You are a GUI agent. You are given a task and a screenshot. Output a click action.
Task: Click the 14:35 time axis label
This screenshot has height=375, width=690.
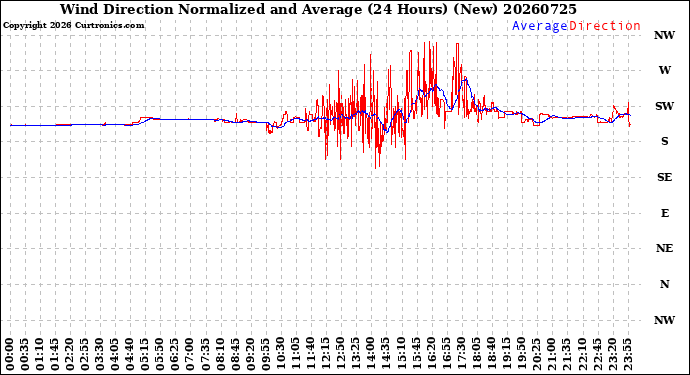coord(386,354)
